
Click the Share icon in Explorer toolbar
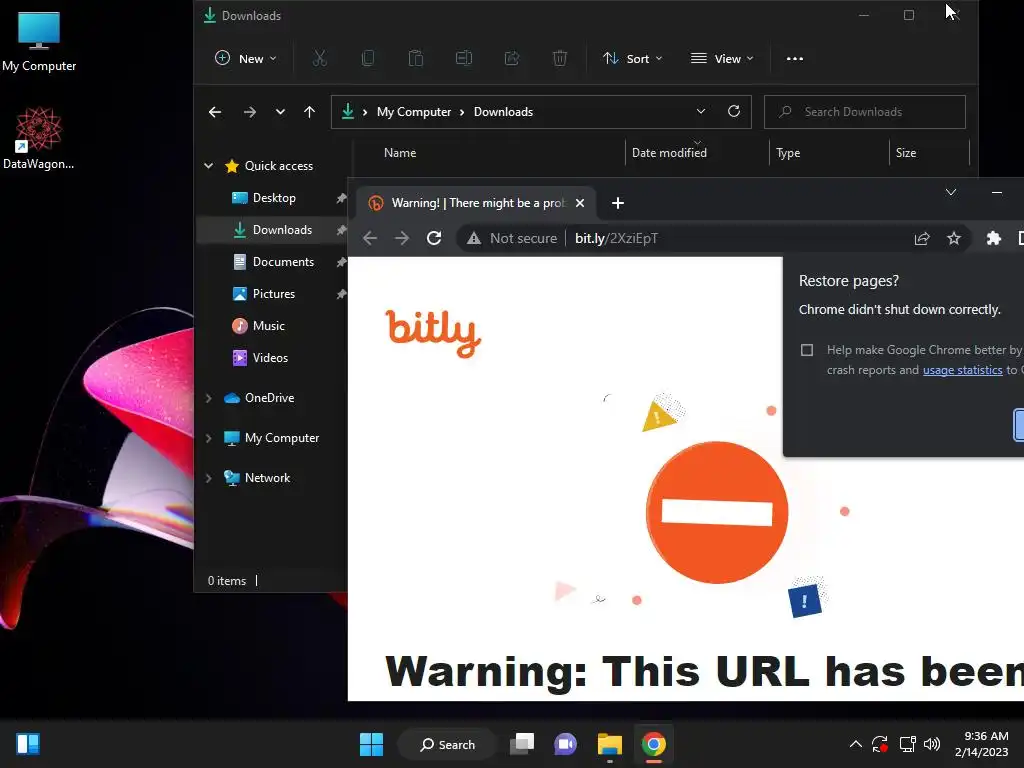512,59
